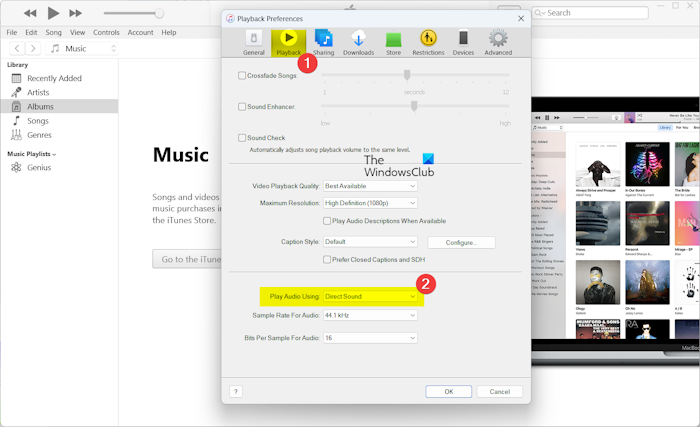Click the Next track fast-forward button
Image resolution: width=700 pixels, height=427 pixels.
(x=75, y=13)
